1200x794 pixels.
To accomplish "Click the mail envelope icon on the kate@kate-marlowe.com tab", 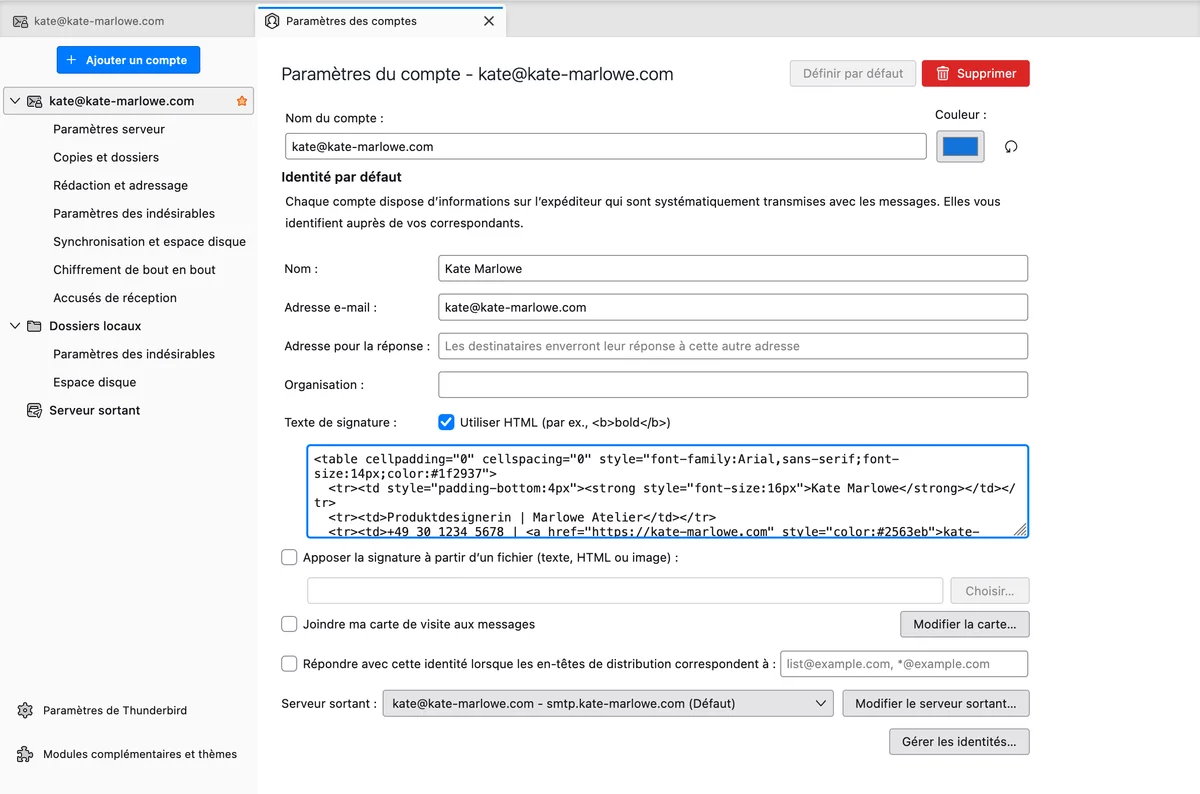I will point(20,21).
